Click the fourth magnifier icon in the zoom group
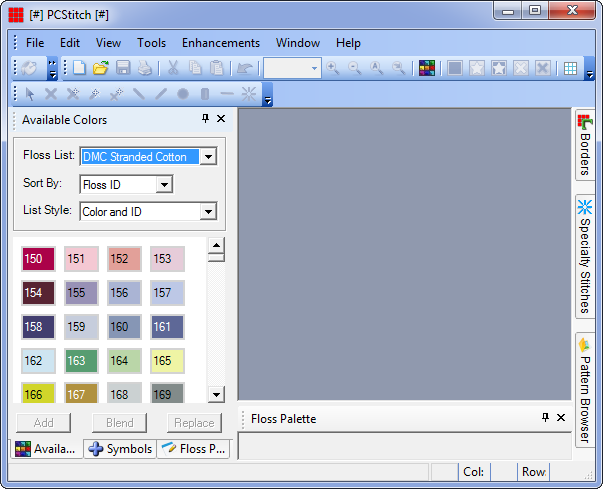This screenshot has height=489, width=603. pos(398,68)
